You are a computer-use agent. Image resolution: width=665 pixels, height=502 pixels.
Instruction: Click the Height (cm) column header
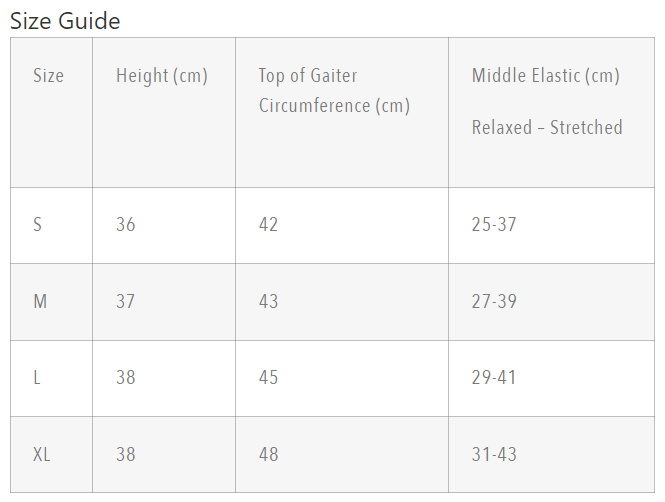pos(162,76)
